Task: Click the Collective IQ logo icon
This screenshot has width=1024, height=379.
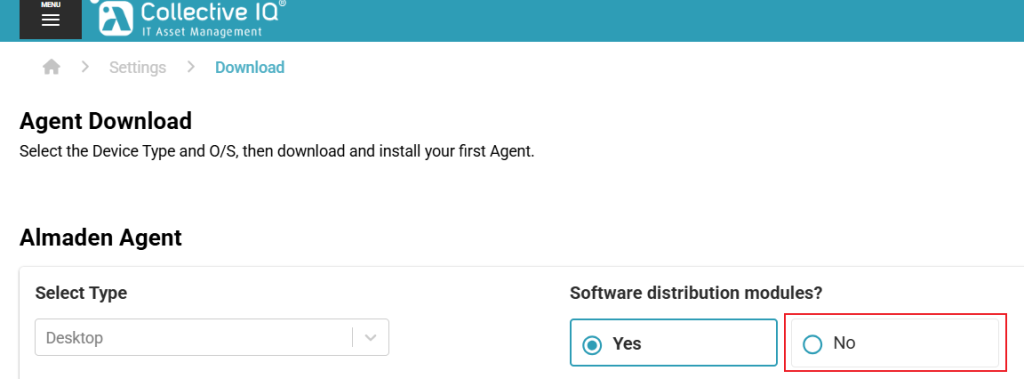Action: pyautogui.click(x=116, y=18)
